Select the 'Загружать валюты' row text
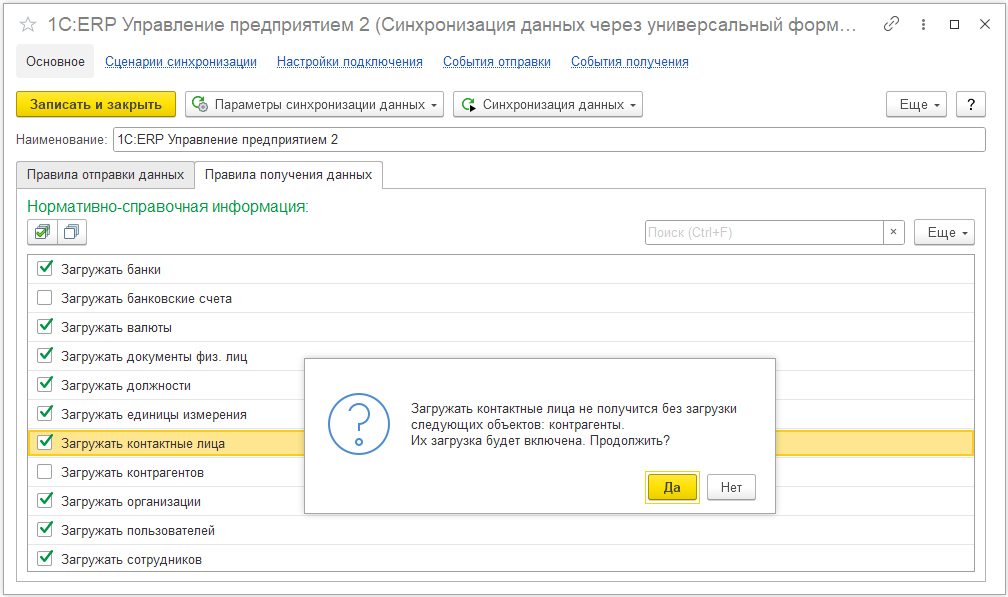The width and height of the screenshot is (1008, 597). coord(116,328)
